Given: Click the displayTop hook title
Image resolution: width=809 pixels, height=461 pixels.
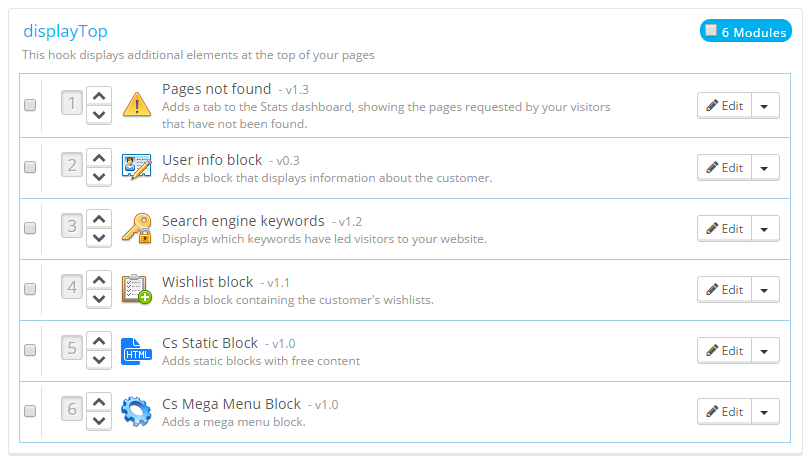Looking at the screenshot, I should tap(65, 32).
